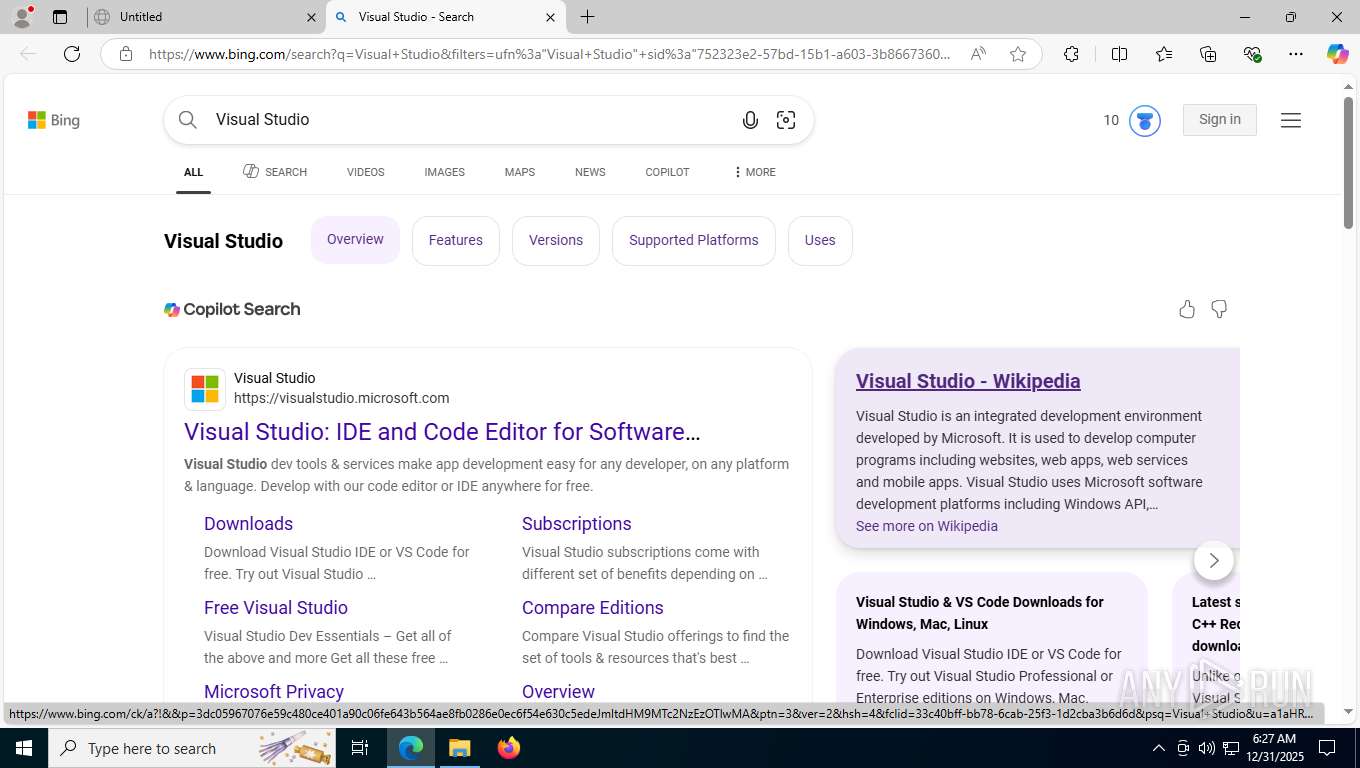
Task: View site information lock icon
Action: point(126,54)
